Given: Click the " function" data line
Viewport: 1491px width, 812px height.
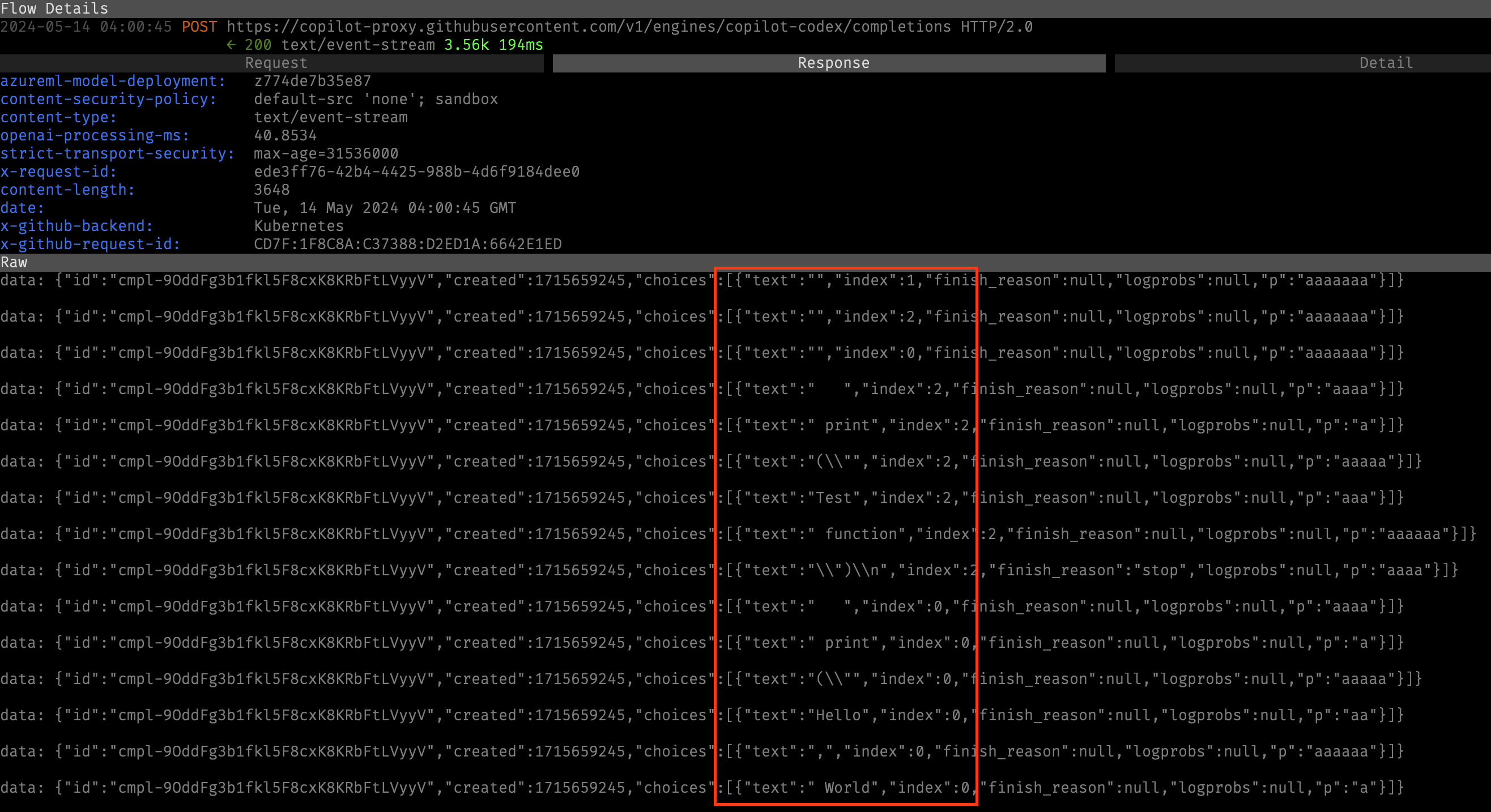Looking at the screenshot, I should pyautogui.click(x=739, y=534).
